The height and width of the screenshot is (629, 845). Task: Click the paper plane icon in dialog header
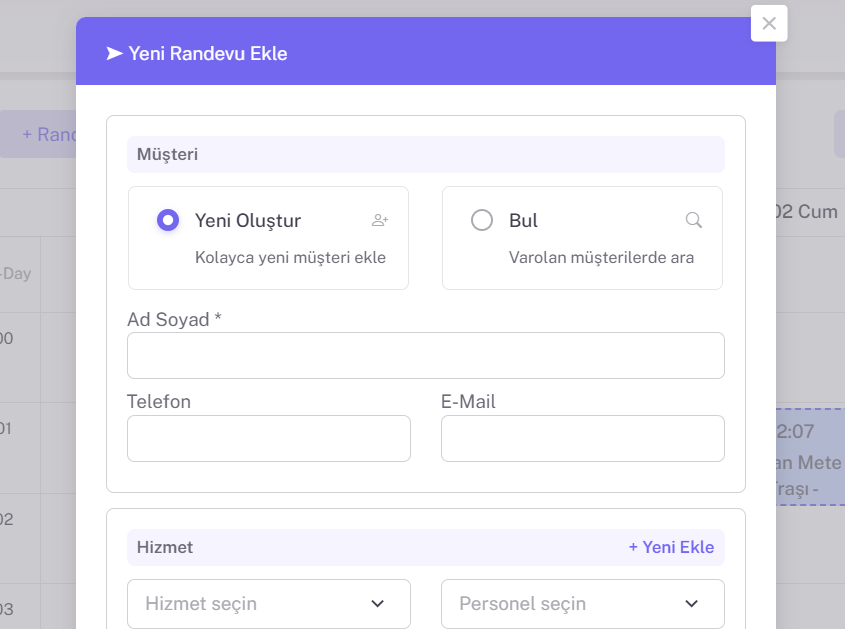115,53
